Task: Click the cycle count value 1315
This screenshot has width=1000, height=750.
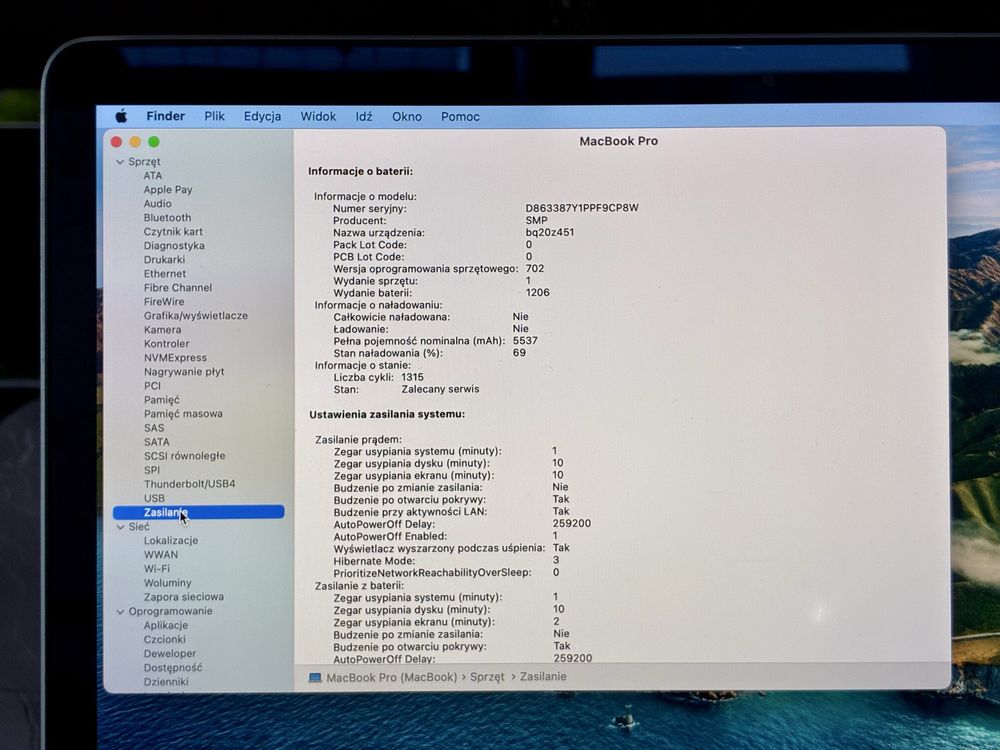Action: click(x=412, y=377)
